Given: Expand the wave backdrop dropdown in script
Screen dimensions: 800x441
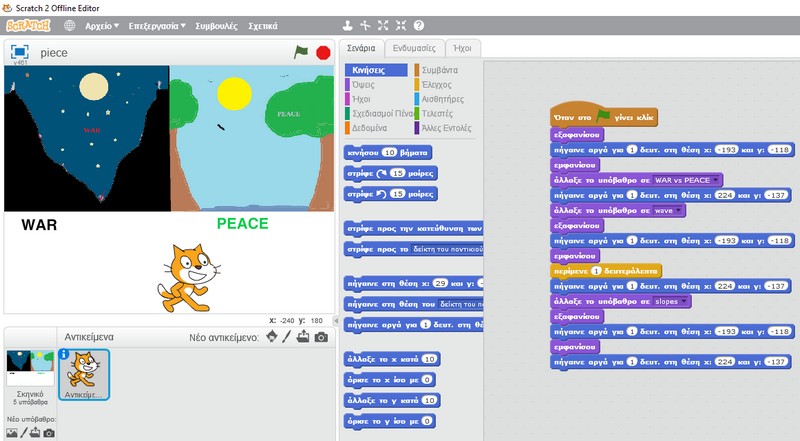Looking at the screenshot, I should (x=678, y=211).
